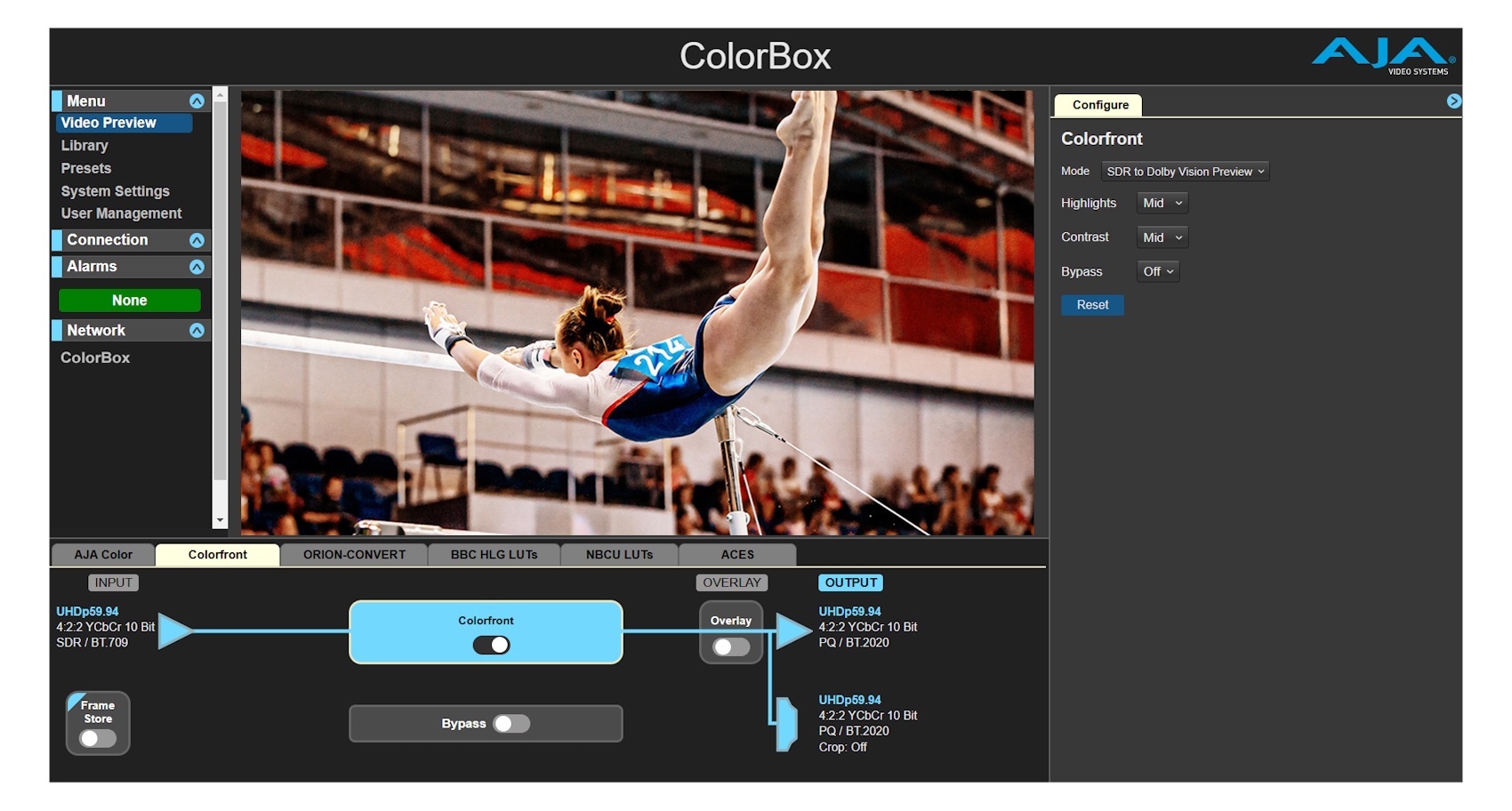The height and width of the screenshot is (811, 1512).
Task: Collapse the Connection section chevron
Action: [x=197, y=240]
